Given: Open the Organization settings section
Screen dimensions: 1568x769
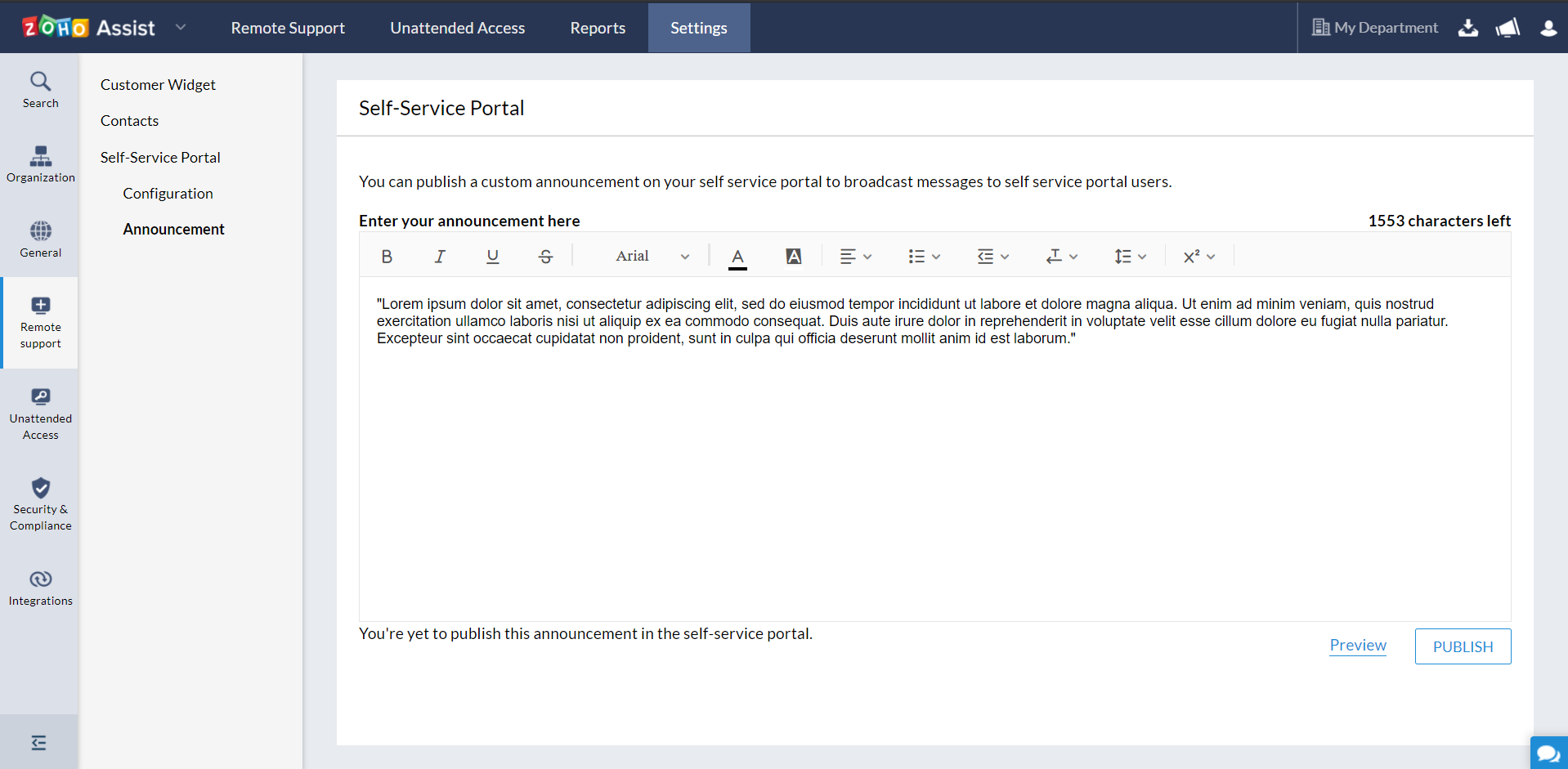Looking at the screenshot, I should pos(40,164).
